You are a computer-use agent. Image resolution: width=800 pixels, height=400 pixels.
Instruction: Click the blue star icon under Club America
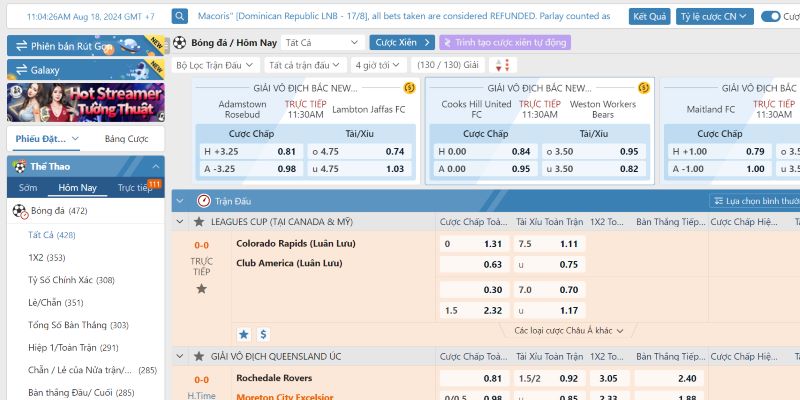243,334
